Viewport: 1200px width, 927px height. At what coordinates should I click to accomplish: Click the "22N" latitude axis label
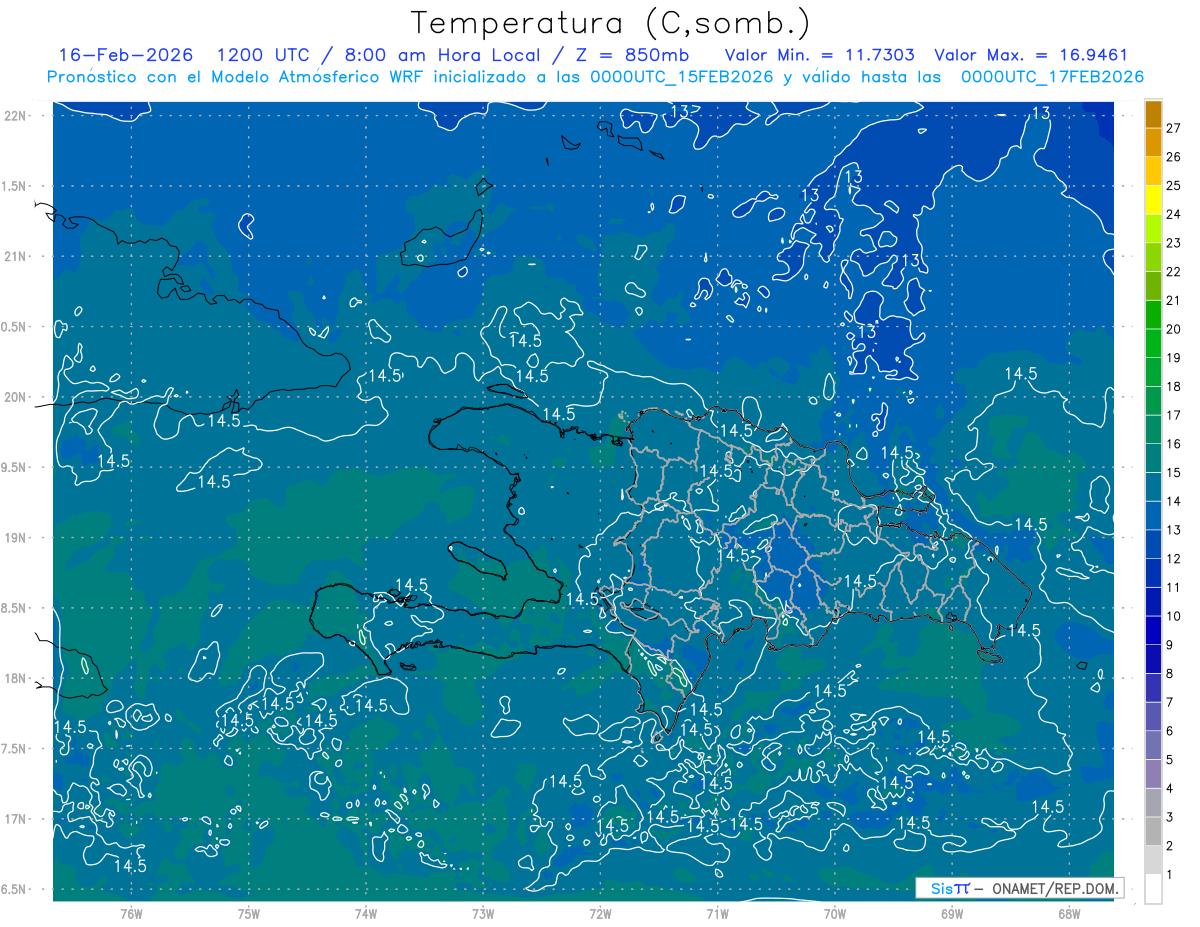[x=15, y=116]
